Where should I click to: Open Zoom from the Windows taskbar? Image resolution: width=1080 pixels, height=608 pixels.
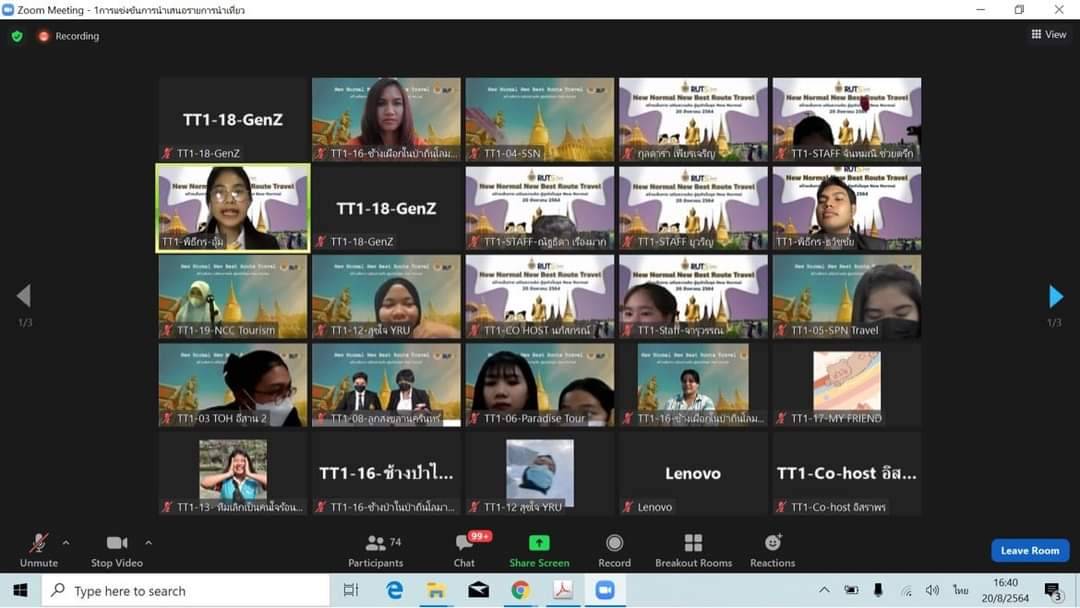click(x=604, y=590)
